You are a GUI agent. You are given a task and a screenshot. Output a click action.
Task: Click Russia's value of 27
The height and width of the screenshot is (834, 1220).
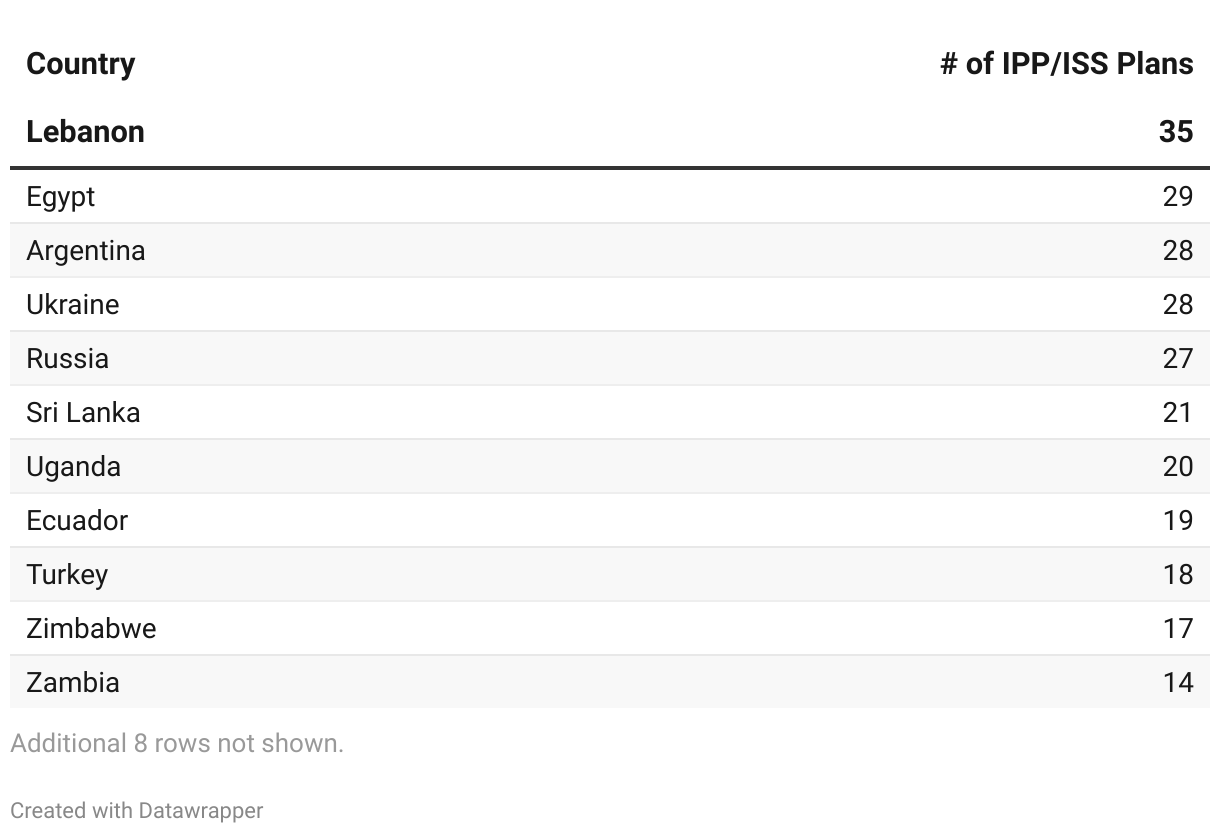(1177, 359)
